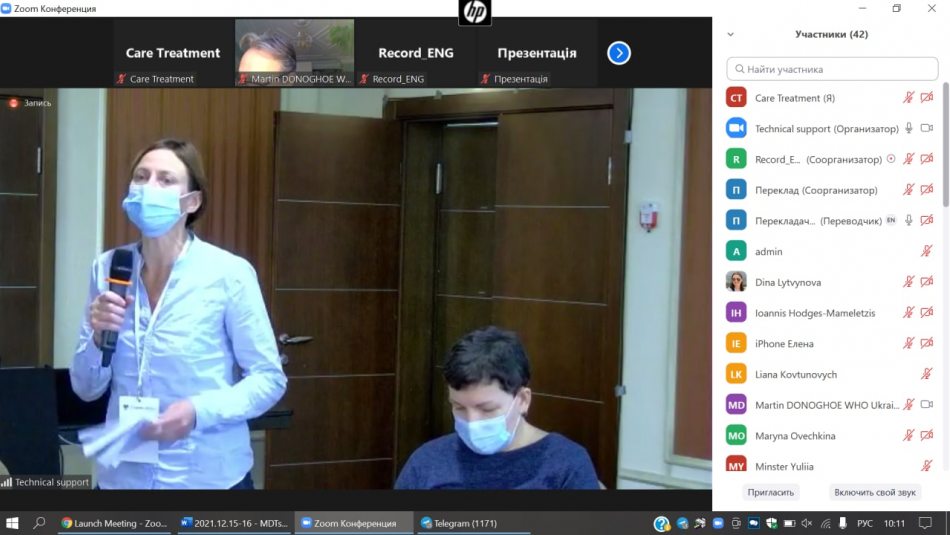Viewport: 950px width, 535px height.
Task: Click Dina Lytvynova's muted microphone icon
Action: 909,282
